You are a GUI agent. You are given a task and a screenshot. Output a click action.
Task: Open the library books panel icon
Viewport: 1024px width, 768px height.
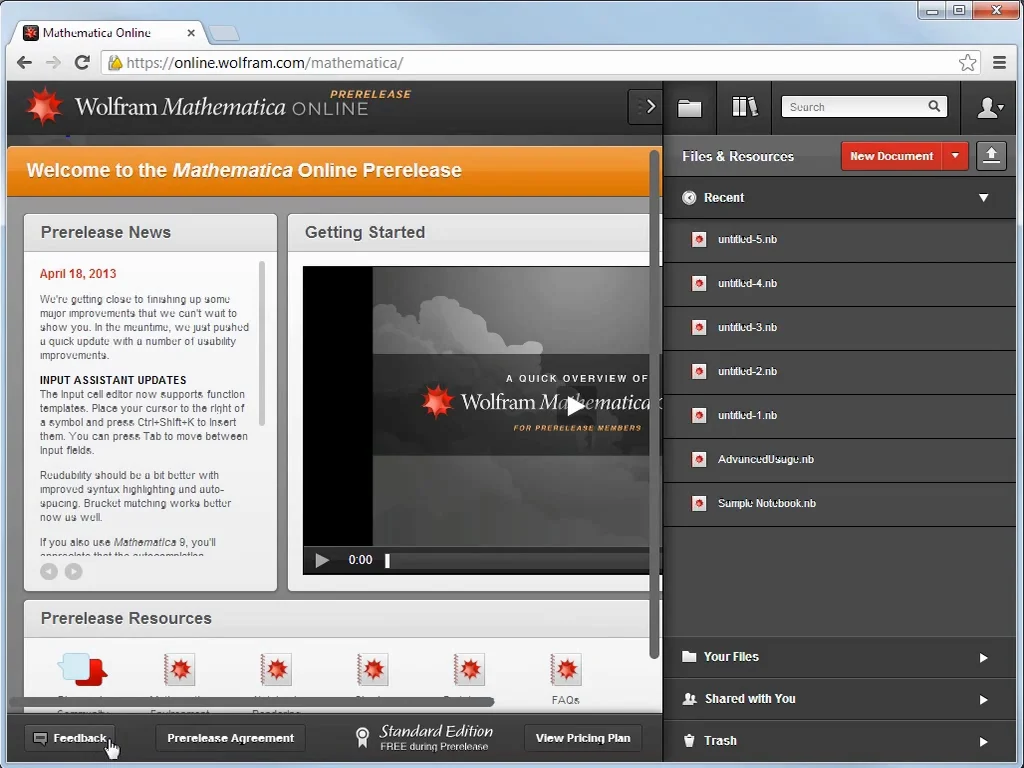(x=744, y=107)
